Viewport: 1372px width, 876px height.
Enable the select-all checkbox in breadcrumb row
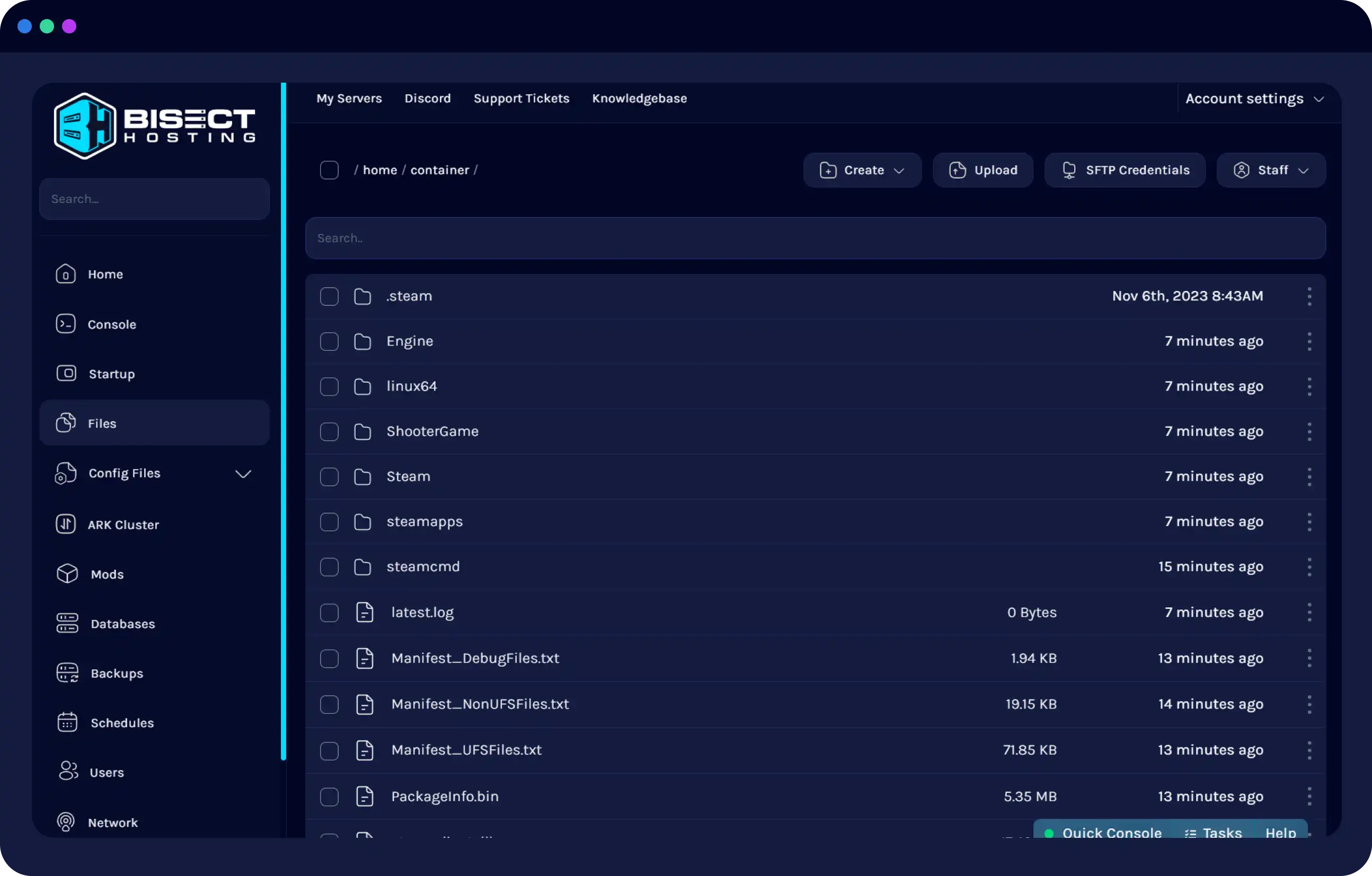pyautogui.click(x=329, y=170)
